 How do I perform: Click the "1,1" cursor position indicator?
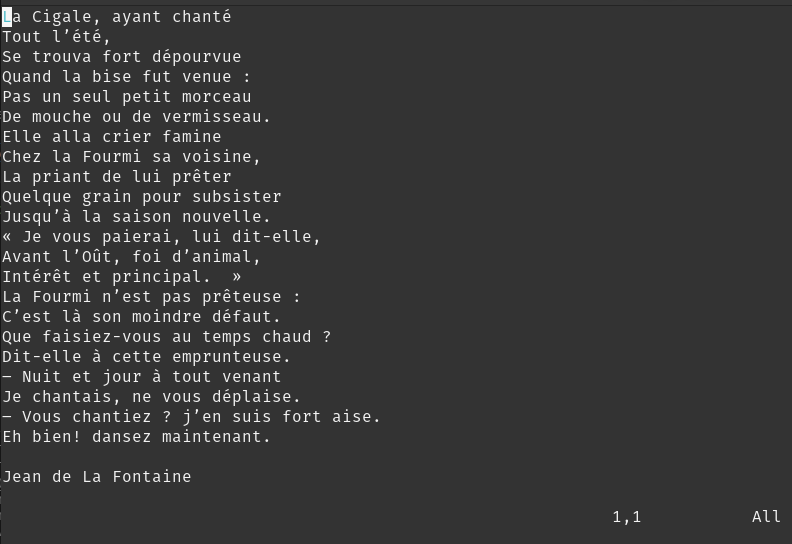point(627,517)
